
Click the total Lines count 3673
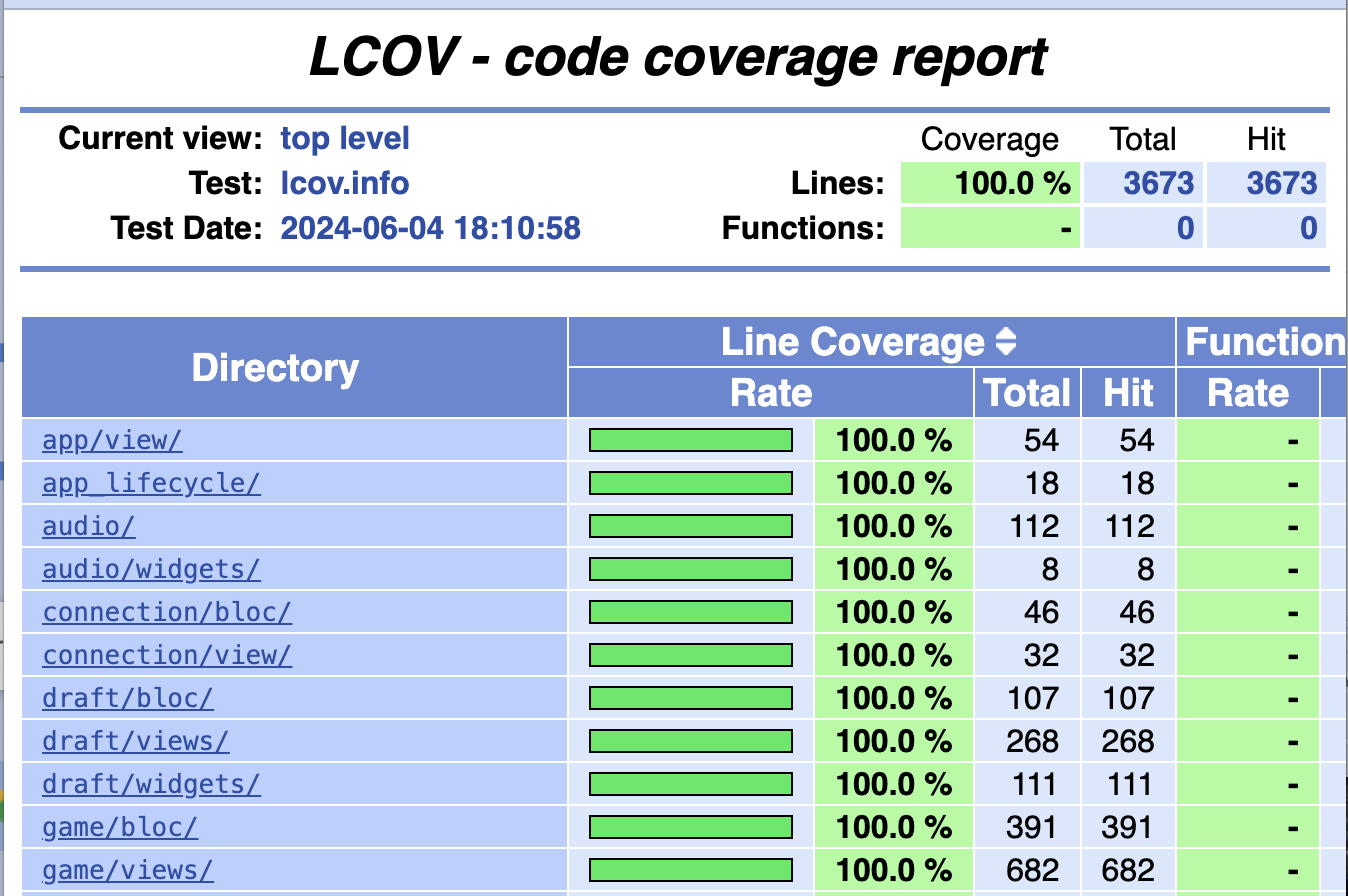coord(1158,184)
